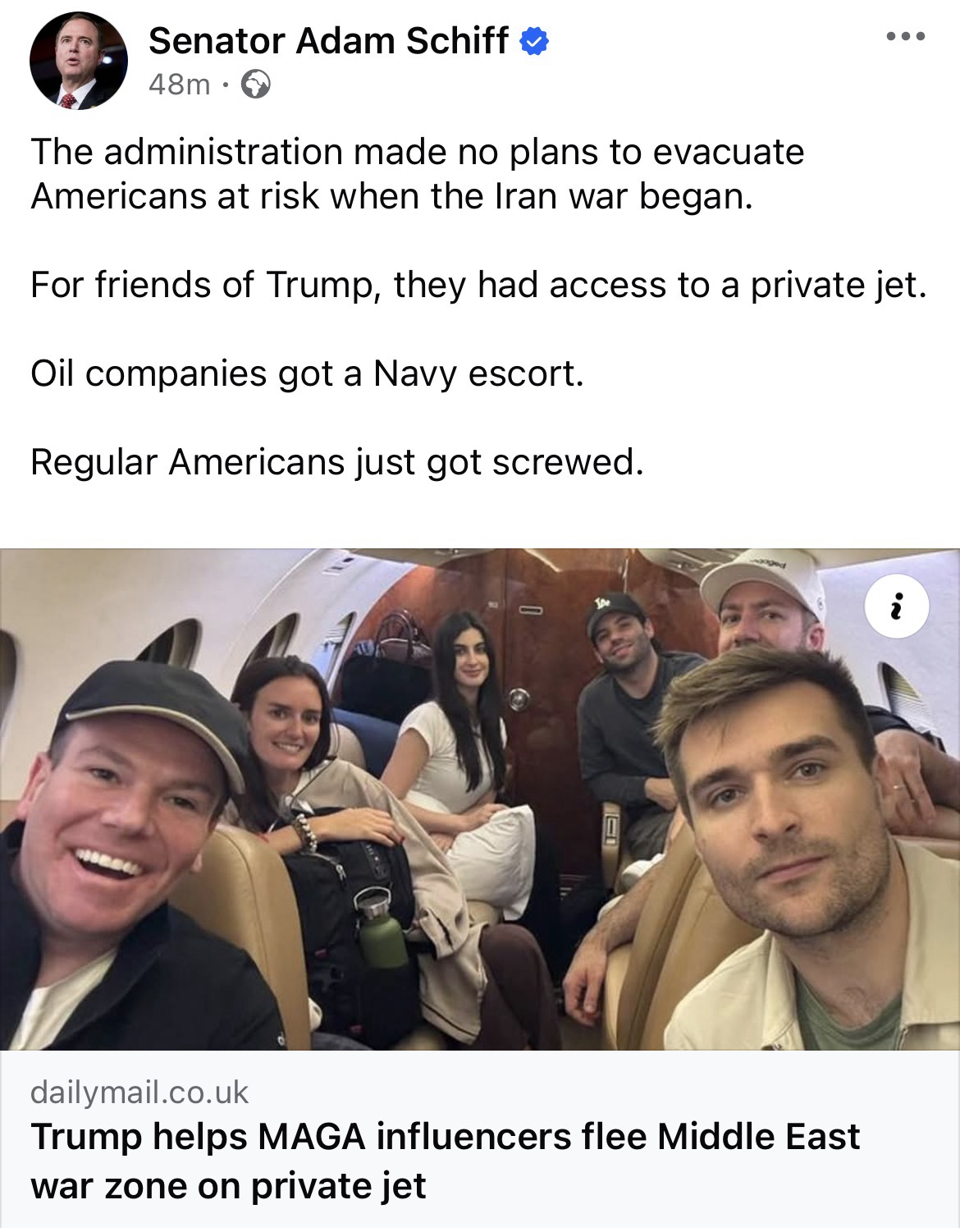
Task: Click the "For friends of Trump" sentence
Action: [479, 285]
